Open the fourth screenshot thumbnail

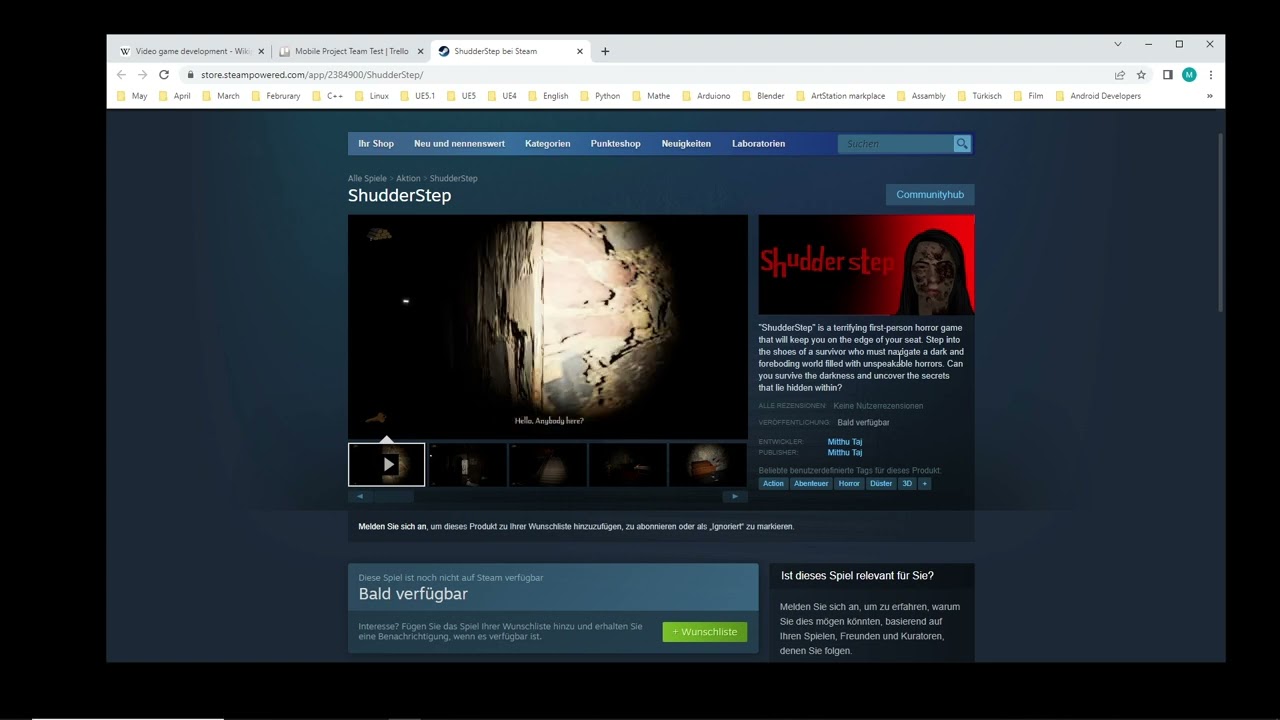click(627, 464)
